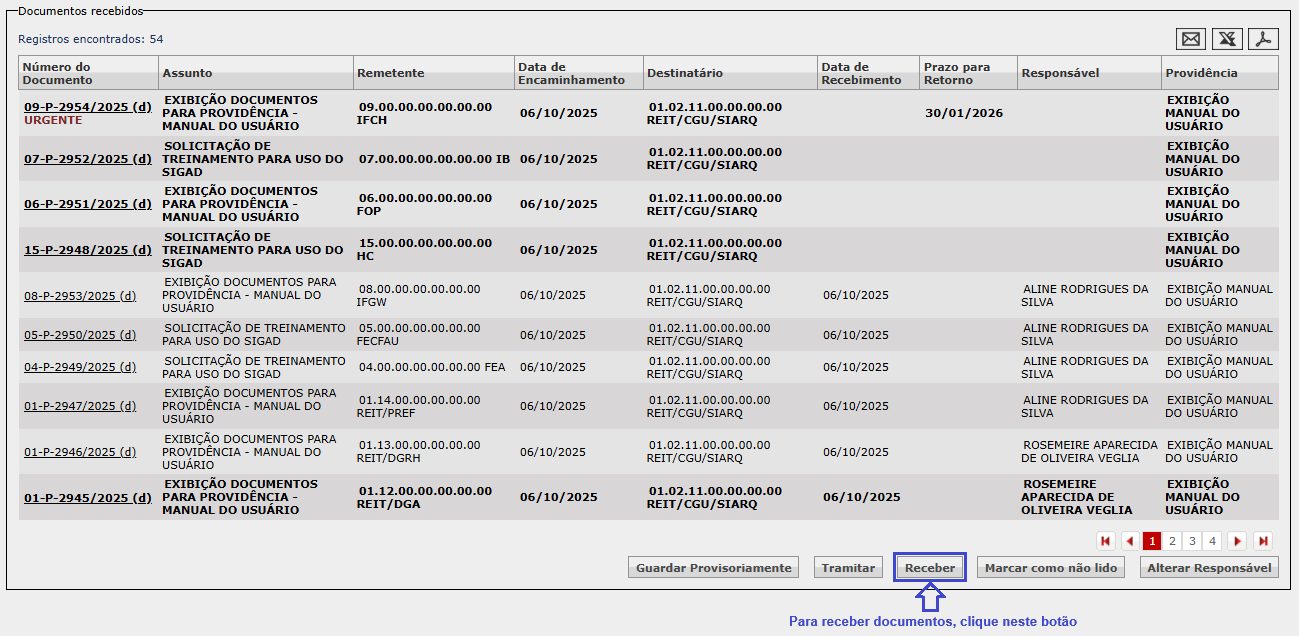1299x636 pixels.
Task: Open urgent document 09-P-2954/2025
Action: click(87, 107)
